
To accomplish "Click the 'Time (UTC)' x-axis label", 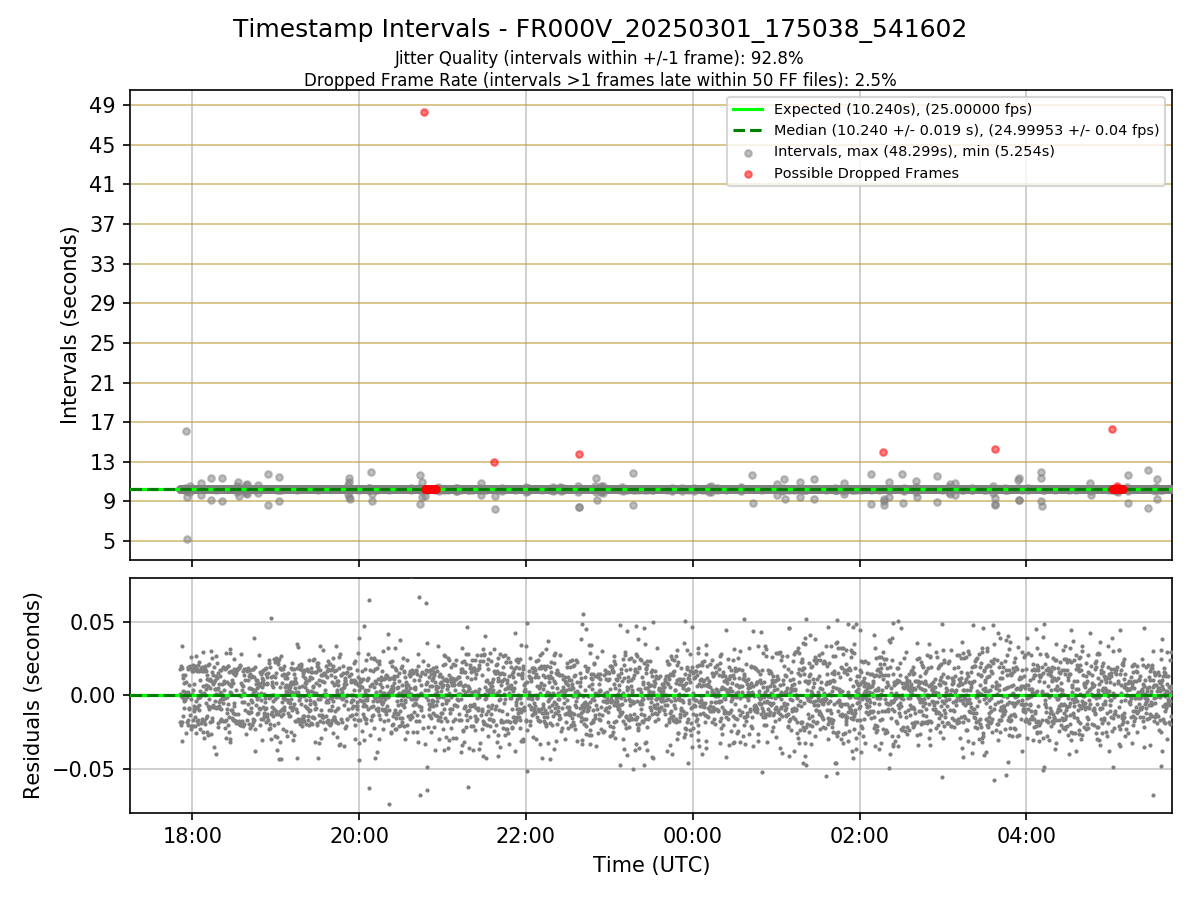I will point(651,865).
